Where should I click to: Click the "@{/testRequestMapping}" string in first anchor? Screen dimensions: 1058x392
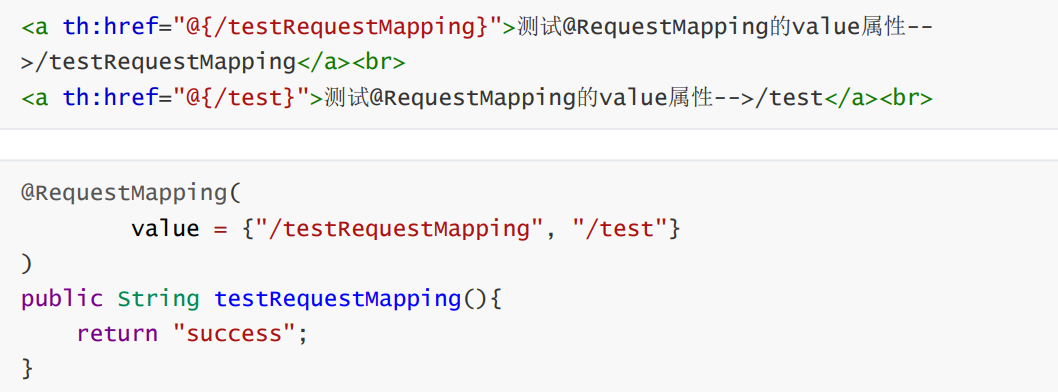[337, 28]
